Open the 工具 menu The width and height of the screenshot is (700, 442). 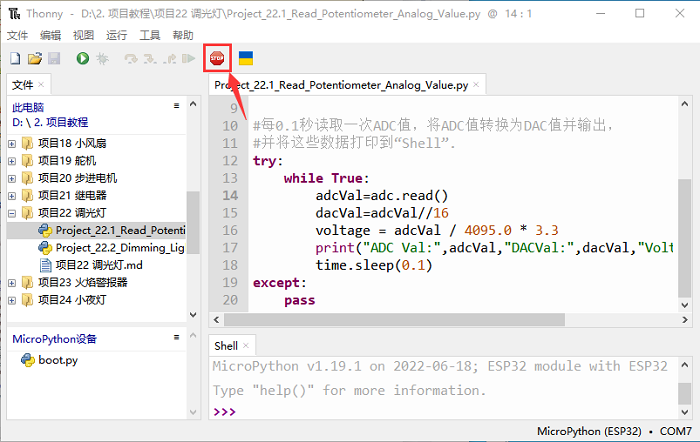149,34
